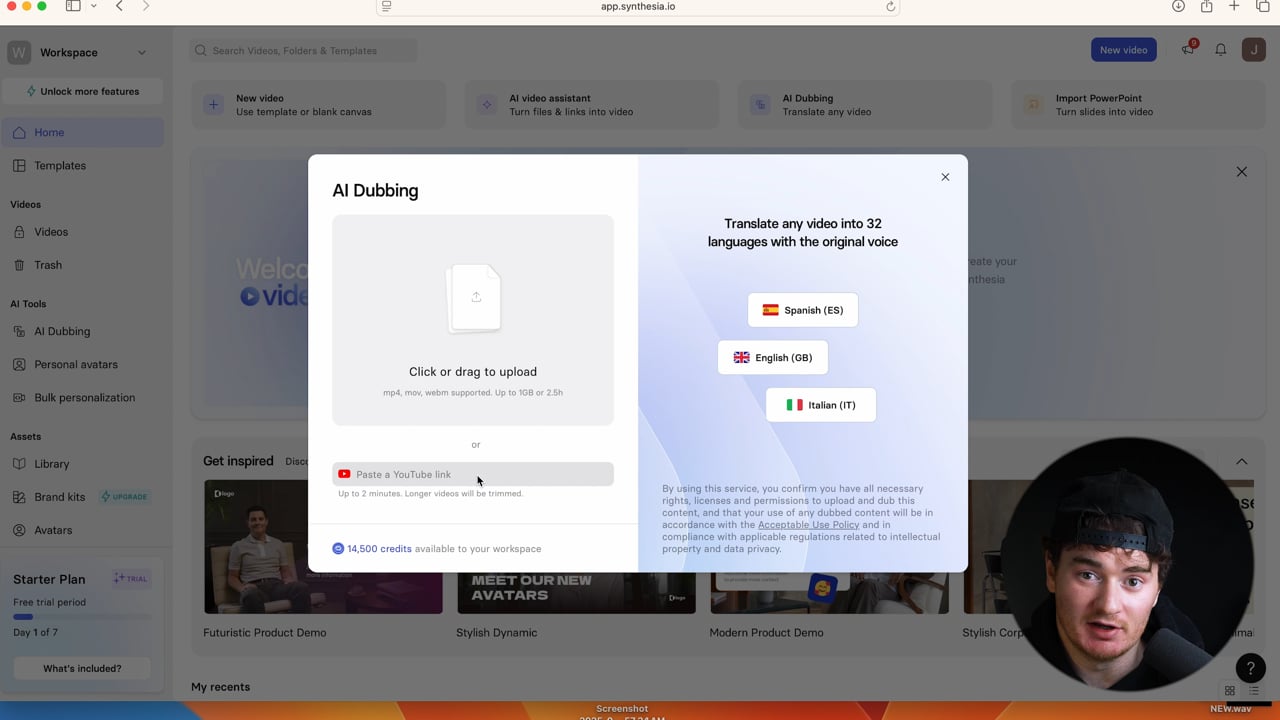Click the 14,500 credits text
The height and width of the screenshot is (720, 1280).
tap(379, 549)
